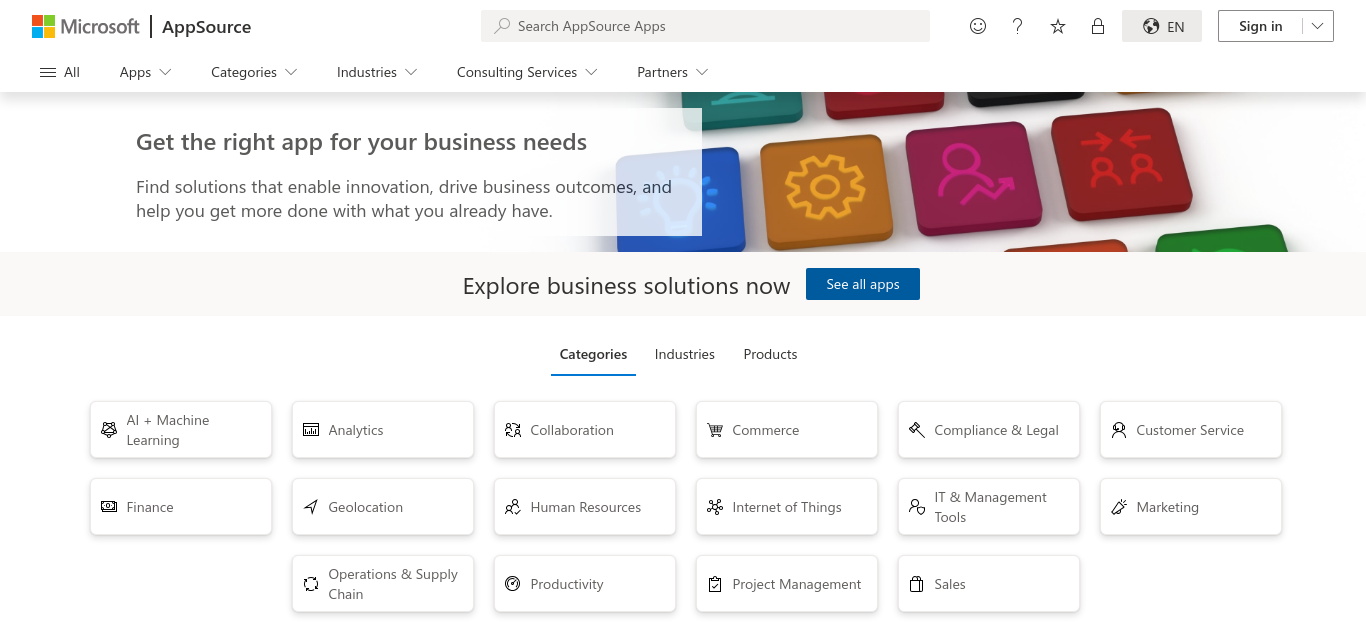Click the Productivity gauge icon
The height and width of the screenshot is (629, 1366).
(513, 584)
